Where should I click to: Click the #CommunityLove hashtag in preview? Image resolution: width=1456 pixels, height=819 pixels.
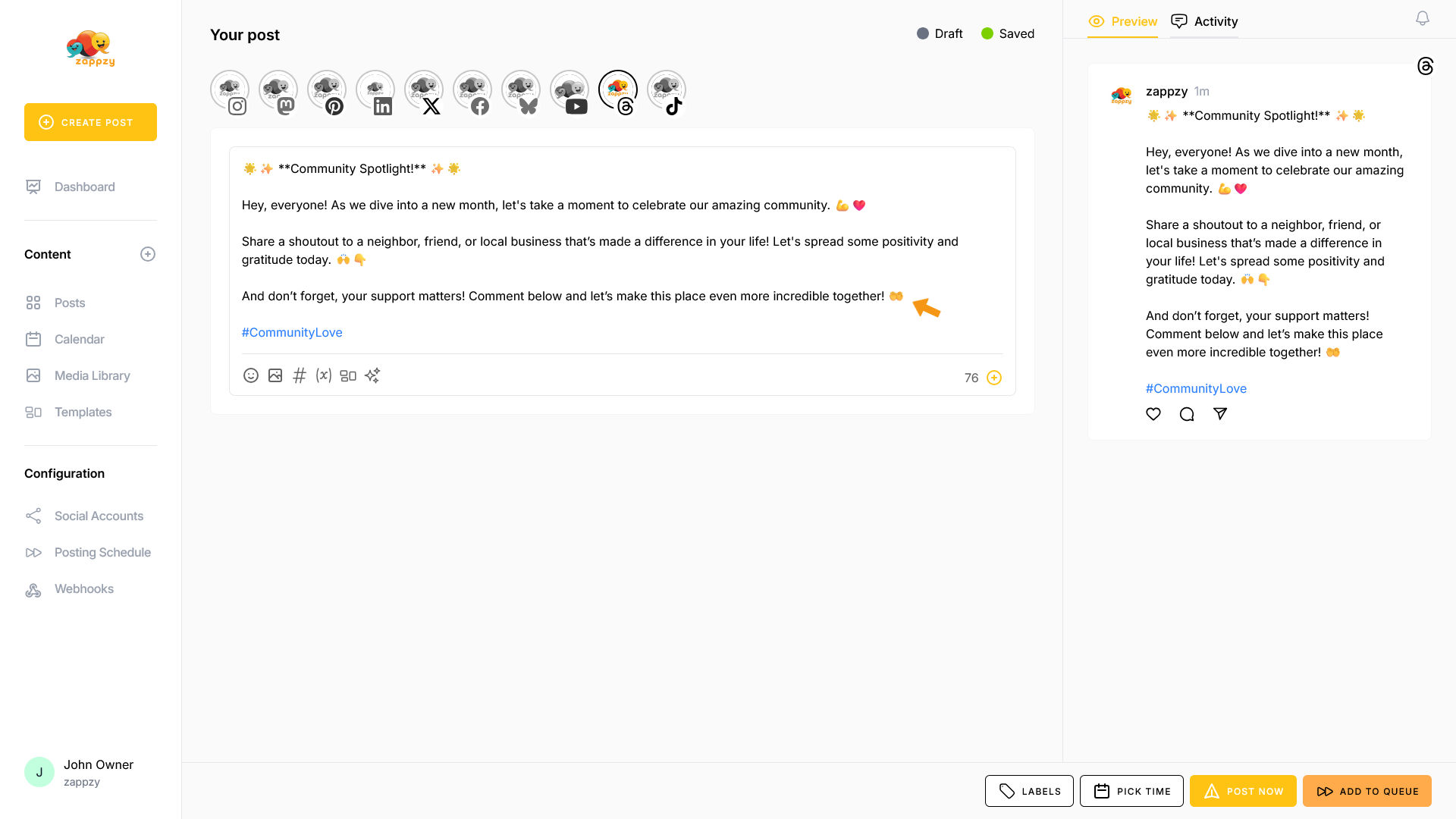point(1196,388)
